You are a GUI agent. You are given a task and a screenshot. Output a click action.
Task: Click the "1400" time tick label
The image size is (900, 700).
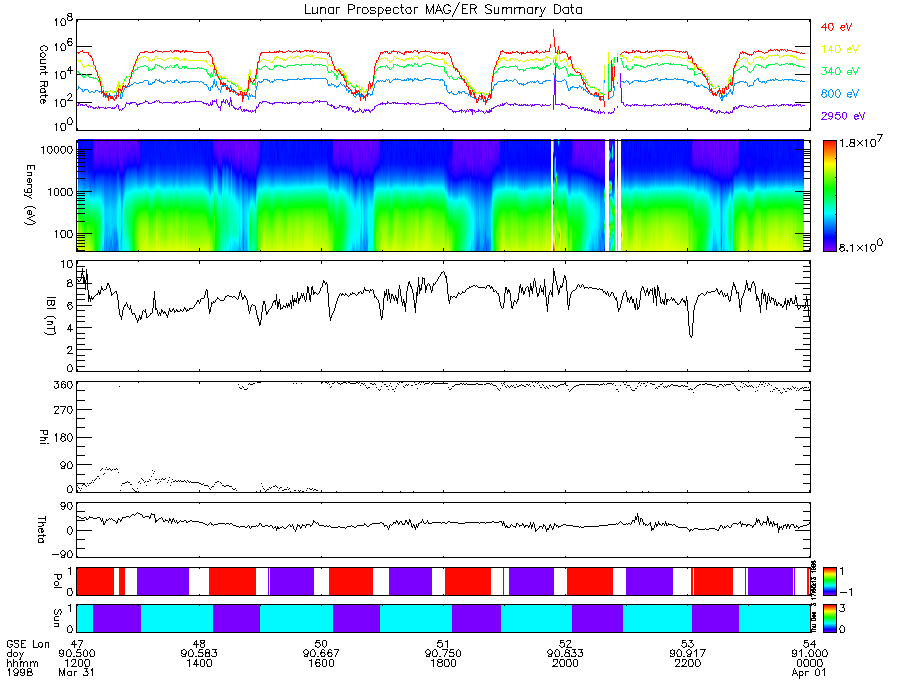[199, 663]
